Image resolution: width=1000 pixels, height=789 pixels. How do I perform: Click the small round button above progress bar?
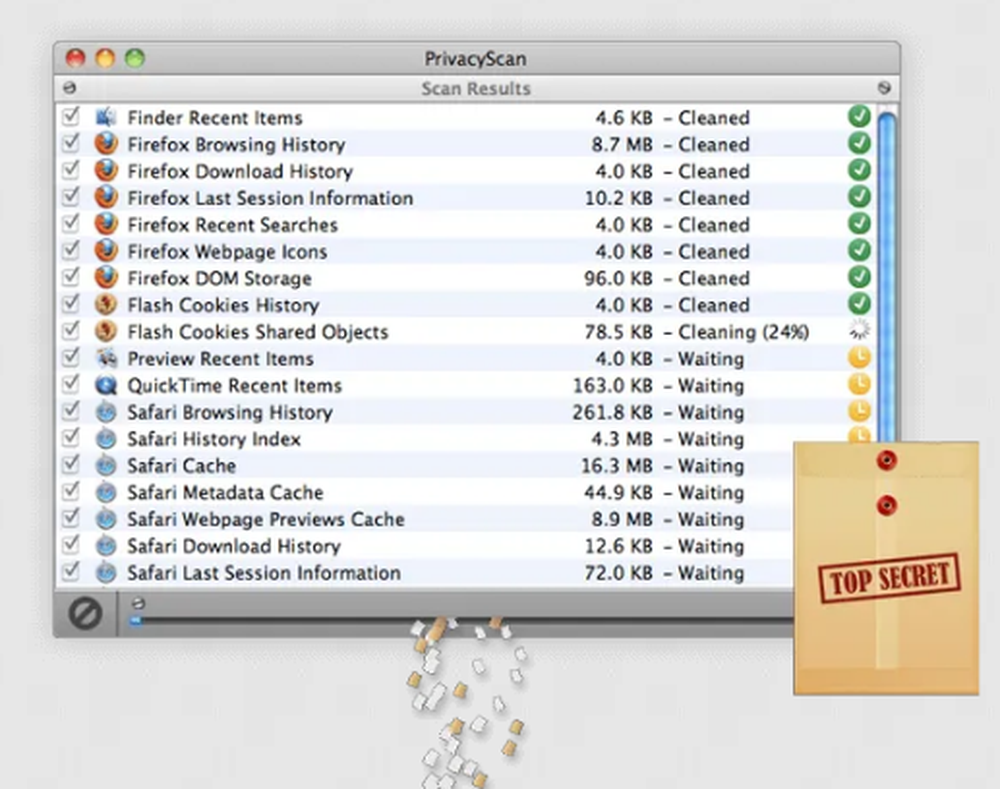pyautogui.click(x=138, y=603)
